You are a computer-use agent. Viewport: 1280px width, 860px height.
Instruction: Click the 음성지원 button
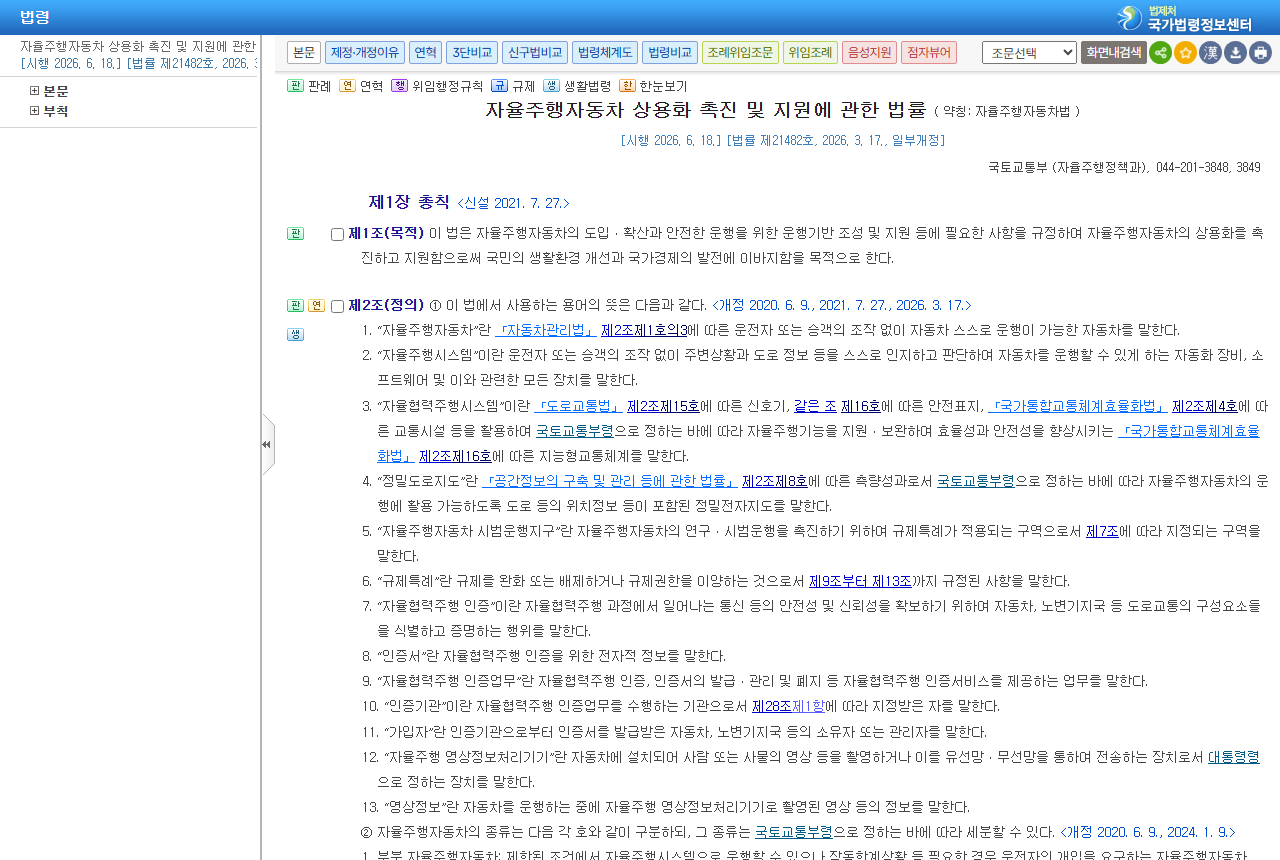pyautogui.click(x=869, y=53)
